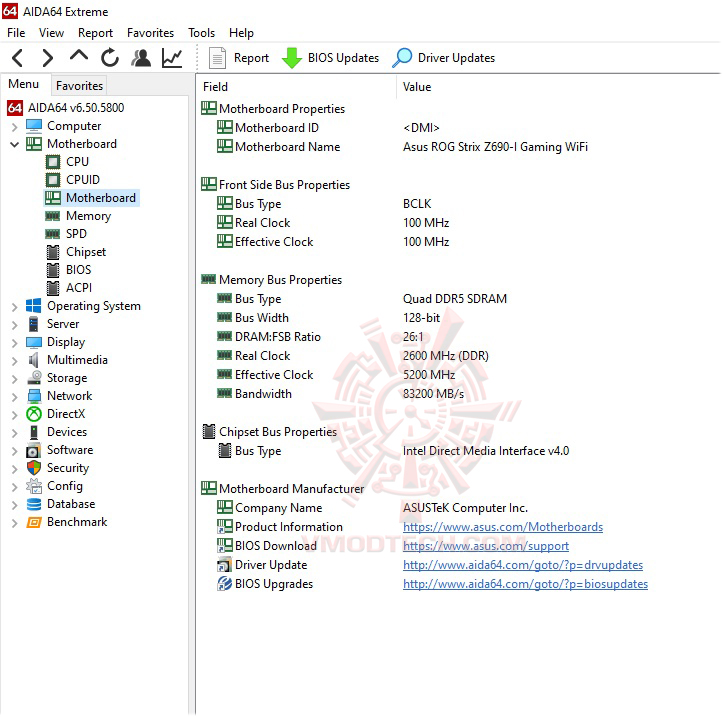The height and width of the screenshot is (717, 723).
Task: Go back with the left arrow icon
Action: pyautogui.click(x=18, y=58)
